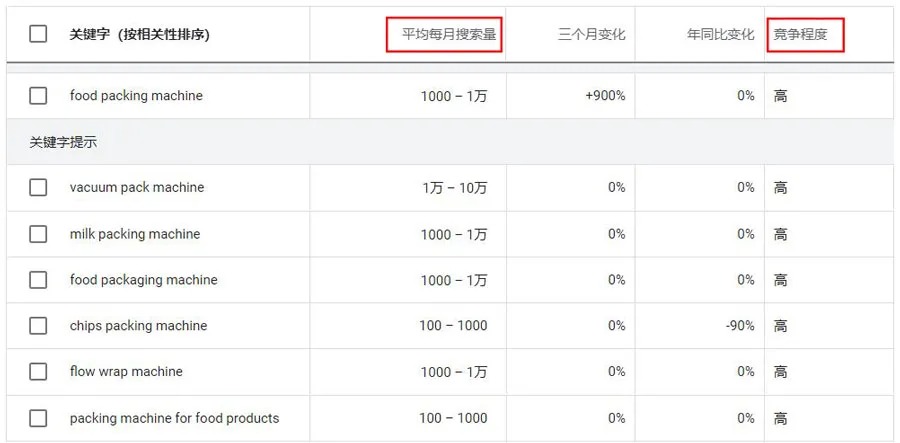
Task: Tick the milk packing machine checkbox
Action: click(x=38, y=234)
